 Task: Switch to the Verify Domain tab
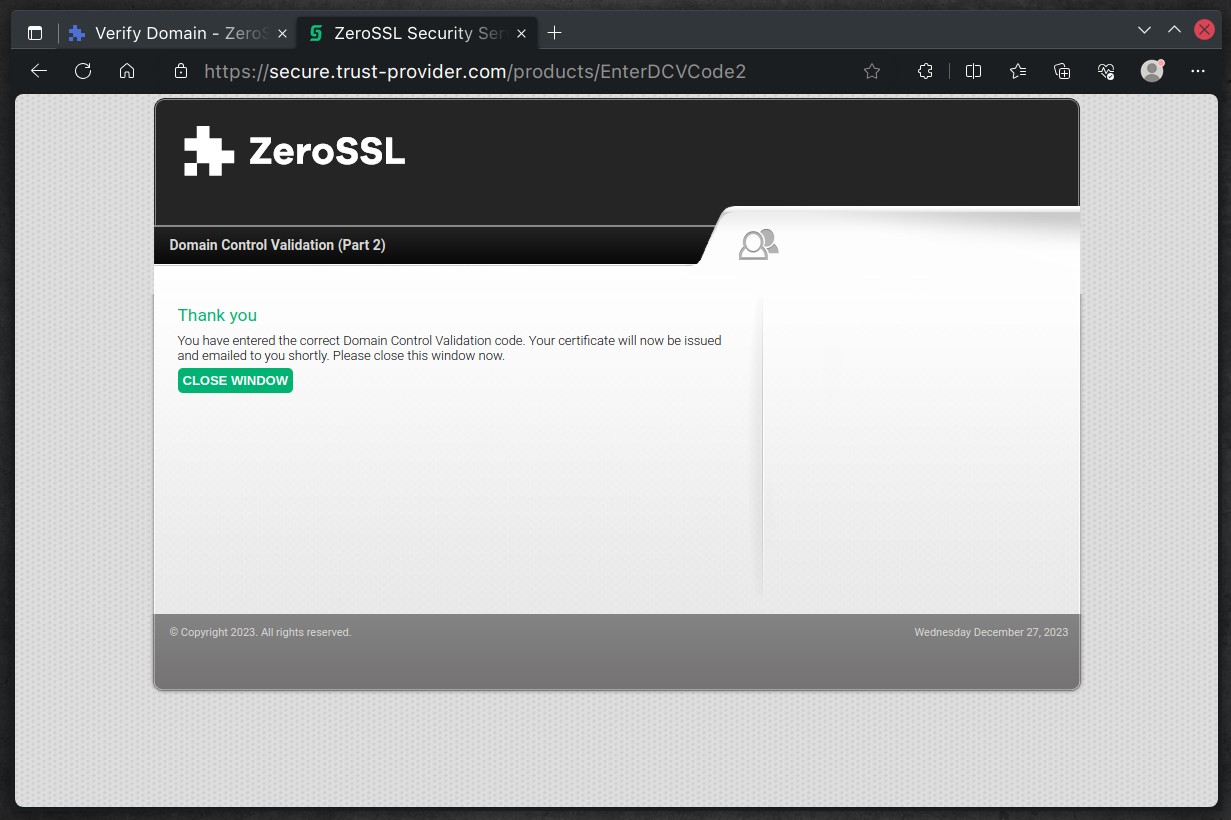(x=180, y=33)
